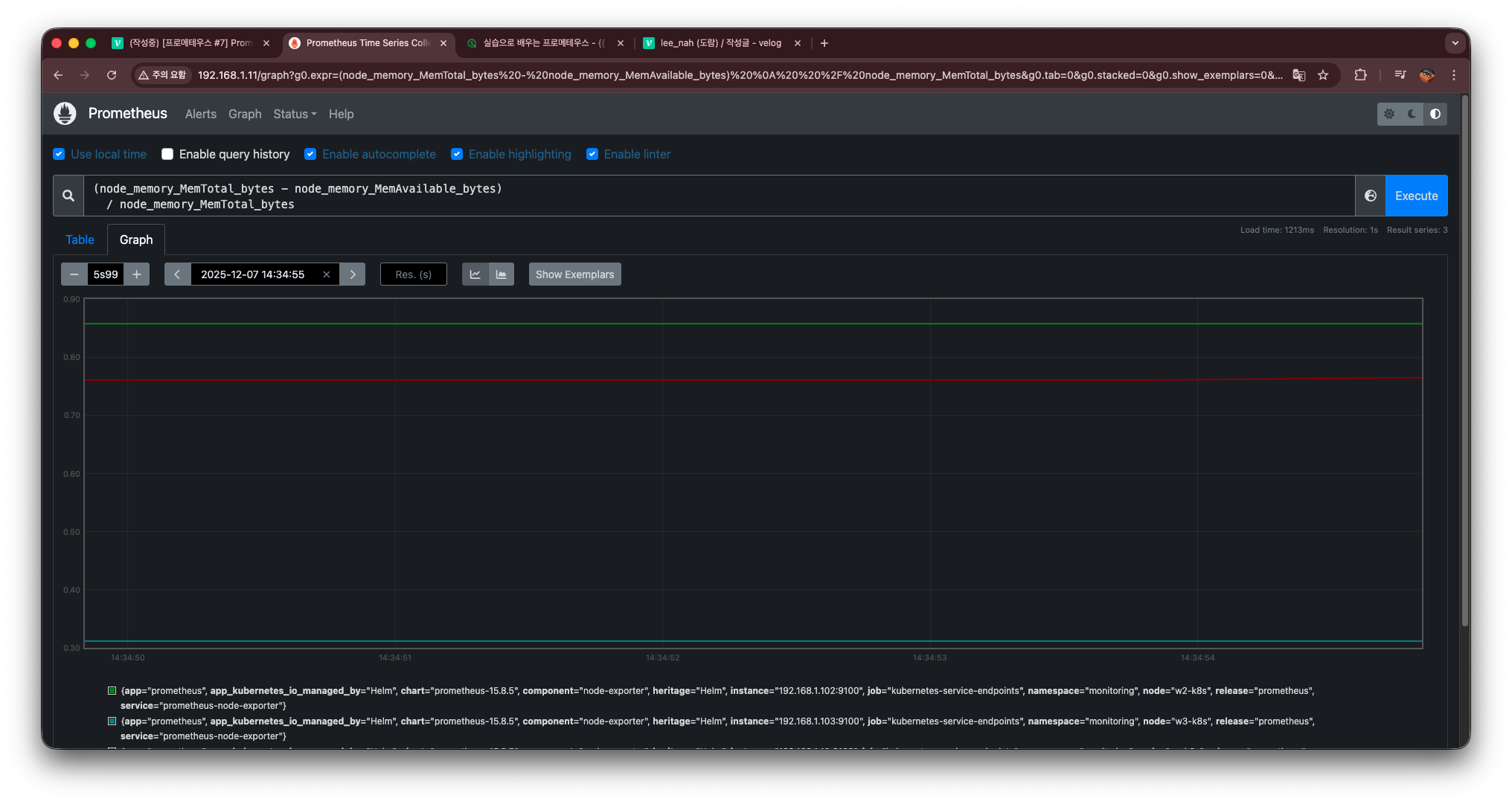This screenshot has width=1512, height=804.
Task: Click the metrics explorer globe icon
Action: 1370,196
